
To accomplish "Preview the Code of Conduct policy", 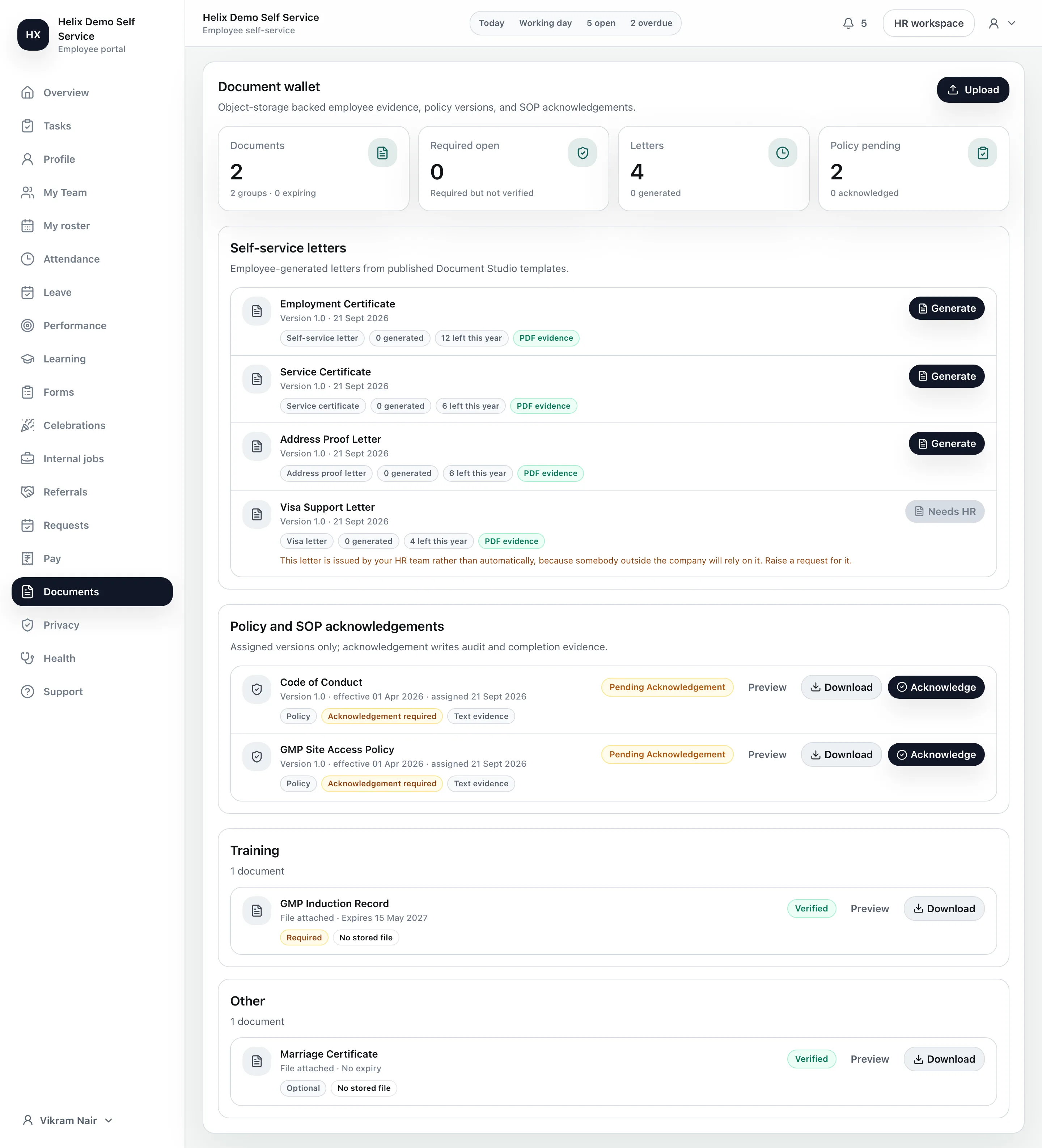I will (767, 687).
